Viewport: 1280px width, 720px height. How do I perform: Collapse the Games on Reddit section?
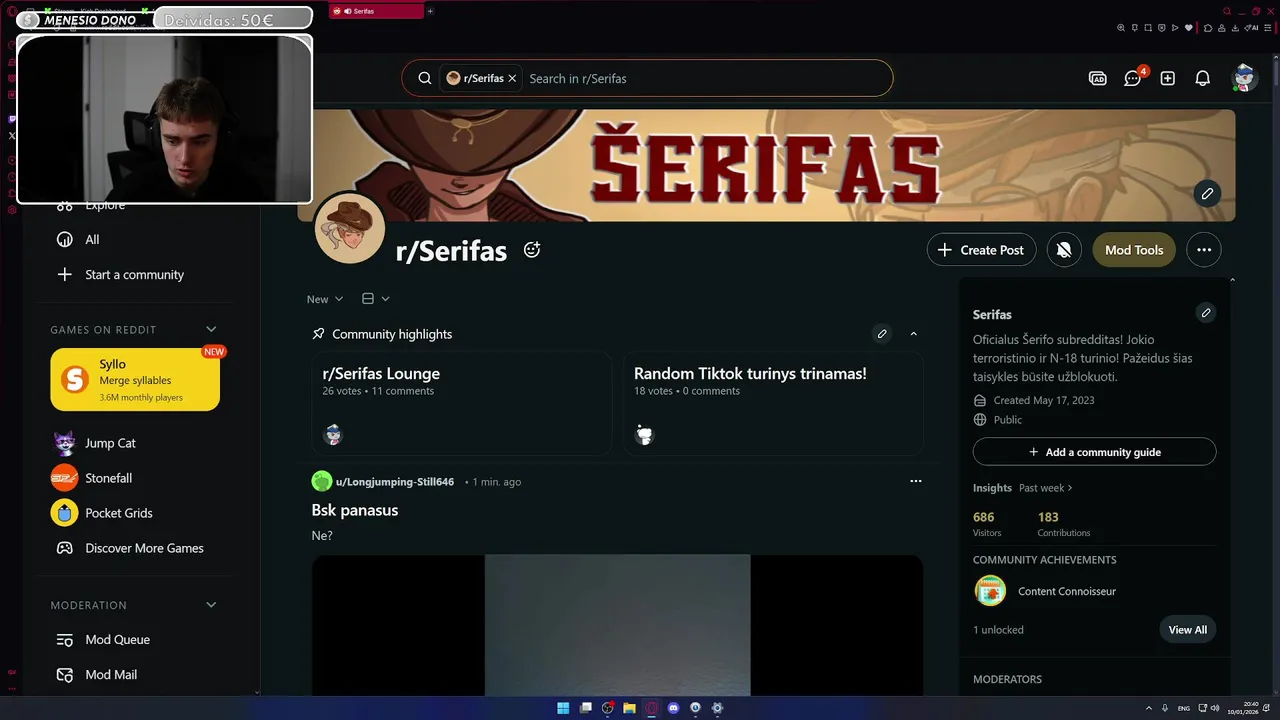point(211,330)
